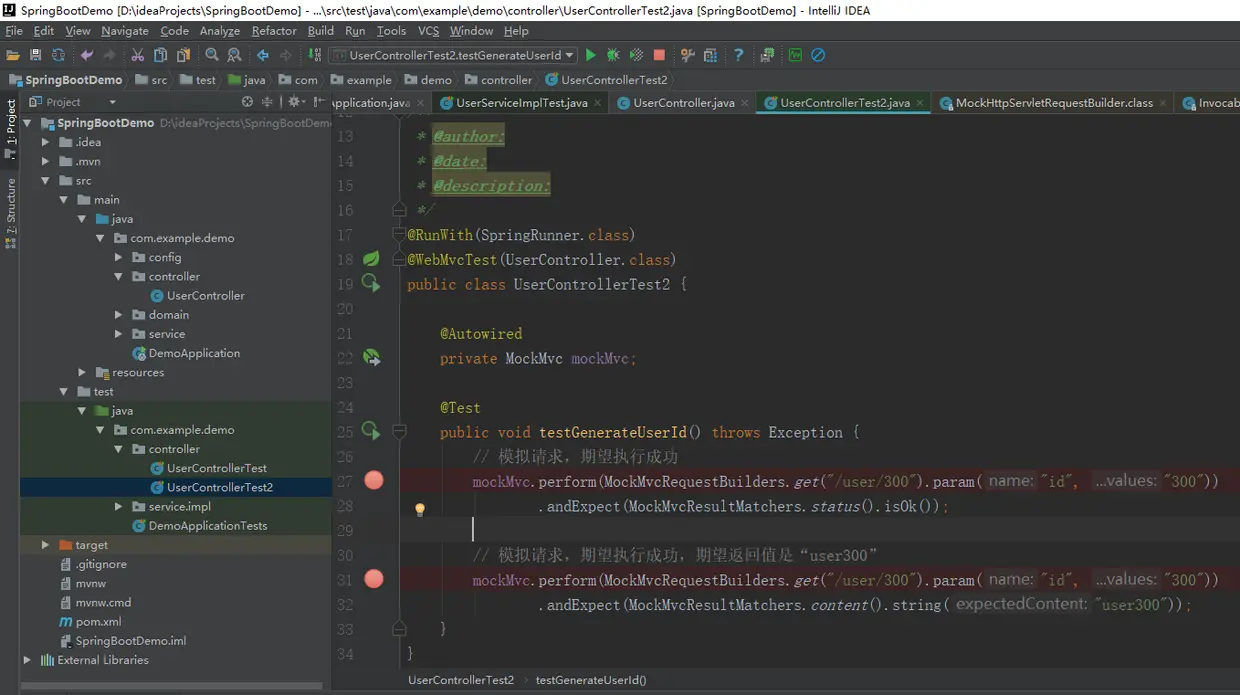This screenshot has width=1240, height=695.
Task: Click the Open folder toolbar icon
Action: (13, 55)
